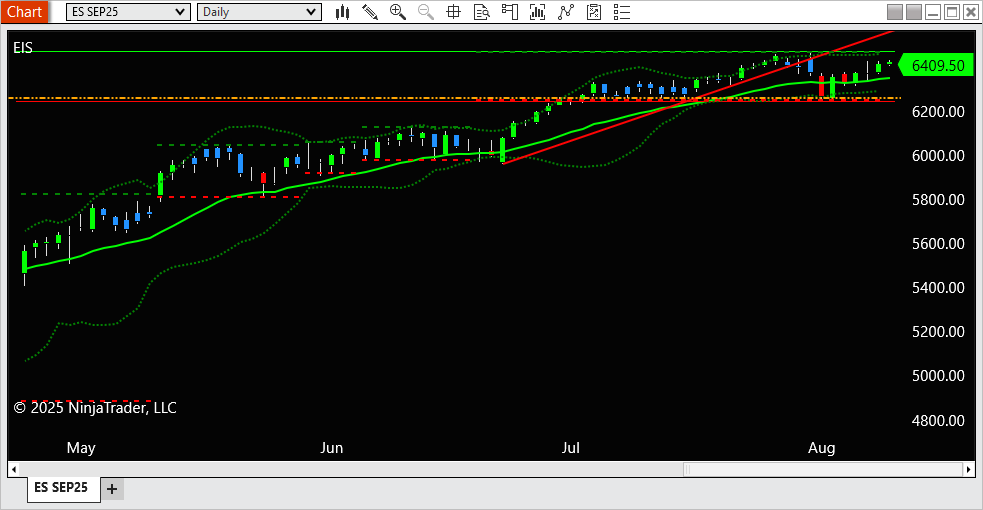
Task: Click the 5800.00 price axis label
Action: pyautogui.click(x=938, y=200)
